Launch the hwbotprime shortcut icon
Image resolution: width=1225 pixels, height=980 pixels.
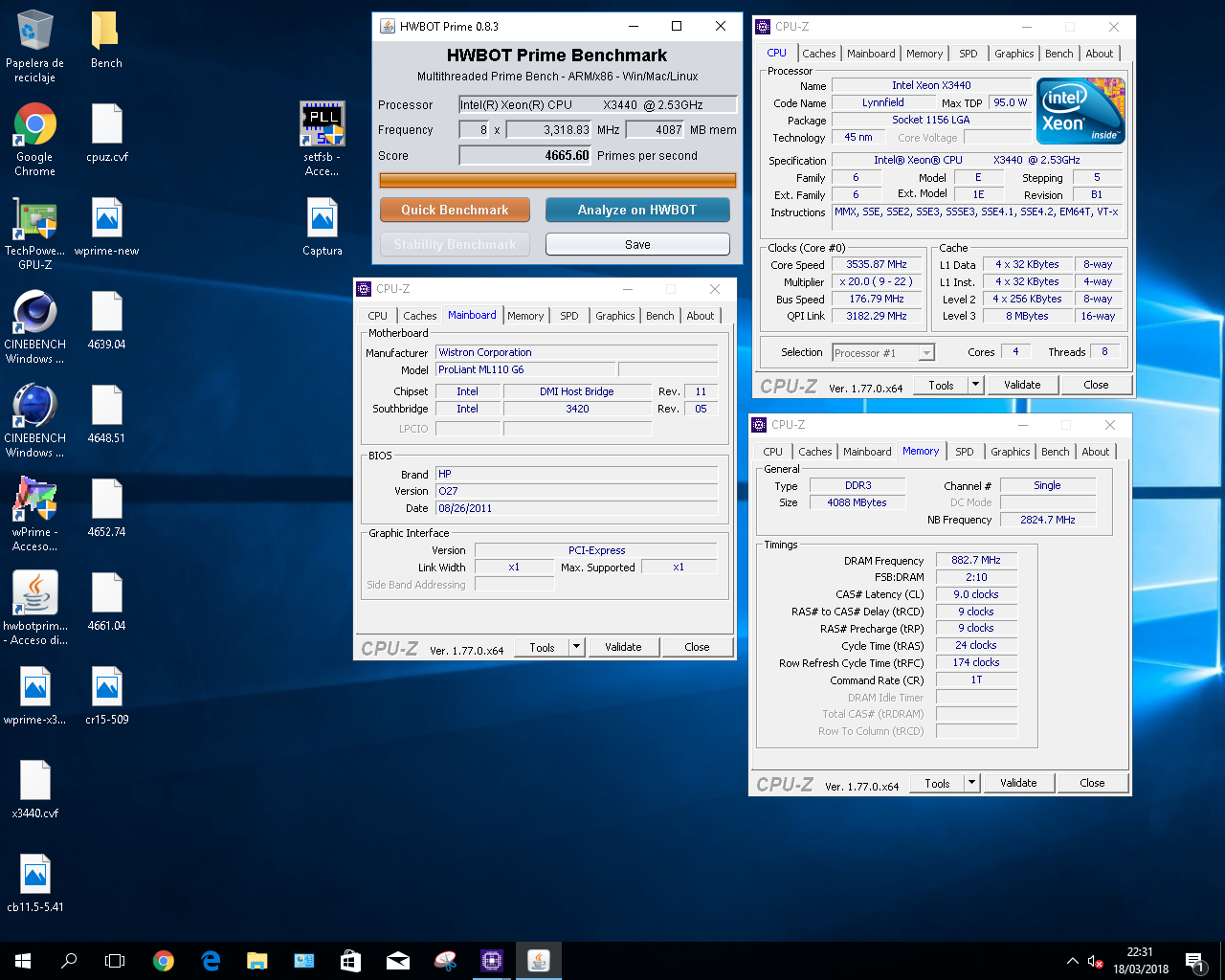35,608
